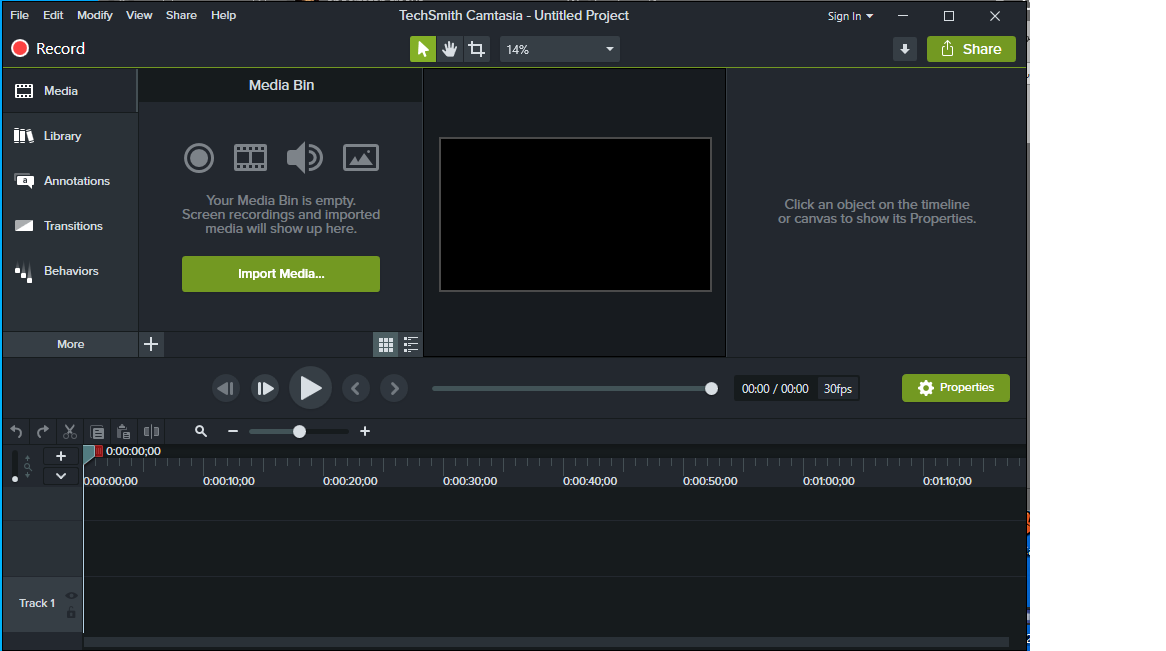This screenshot has width=1166, height=651.
Task: Toggle the Properties panel button
Action: pos(956,388)
